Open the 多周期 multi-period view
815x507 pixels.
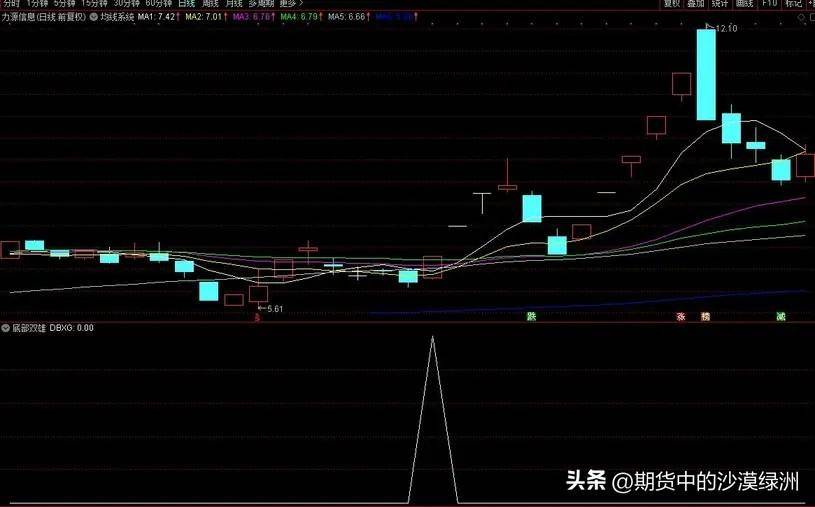(x=261, y=3)
